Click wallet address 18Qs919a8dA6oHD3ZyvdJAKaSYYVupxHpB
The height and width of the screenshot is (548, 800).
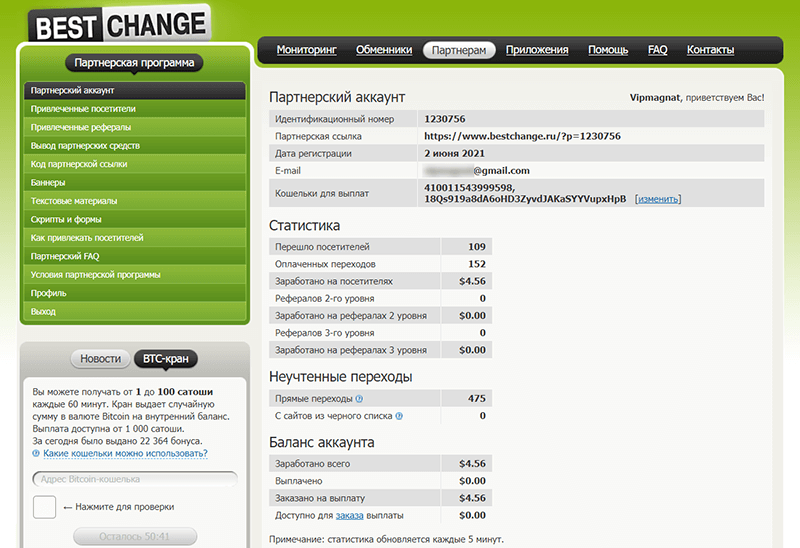525,199
